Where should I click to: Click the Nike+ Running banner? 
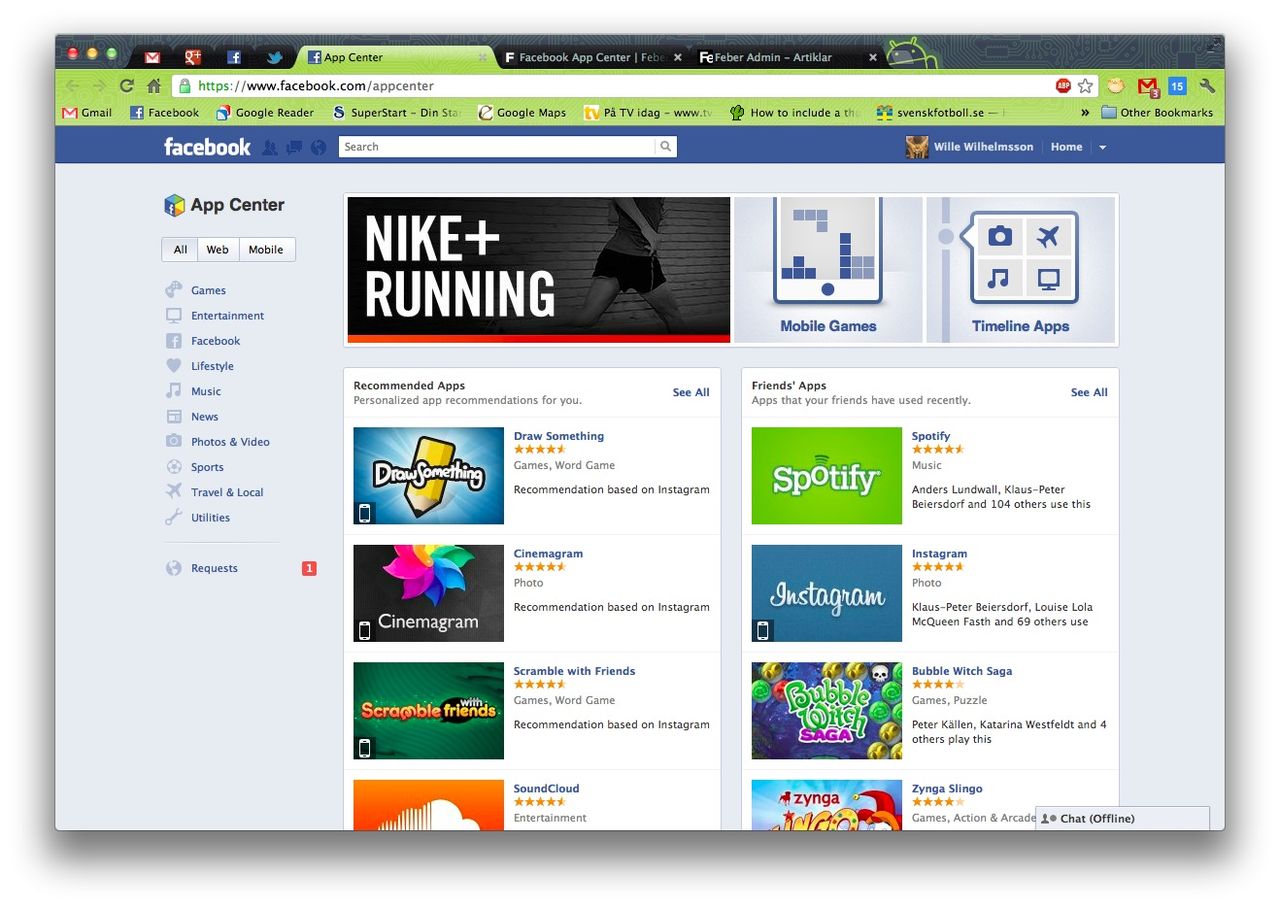pos(539,270)
